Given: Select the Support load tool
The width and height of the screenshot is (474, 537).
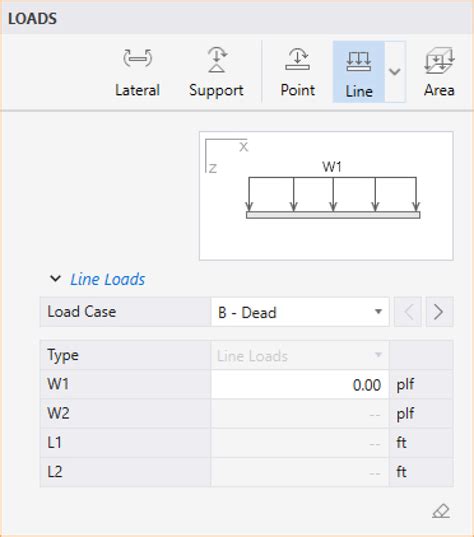Looking at the screenshot, I should tap(216, 72).
